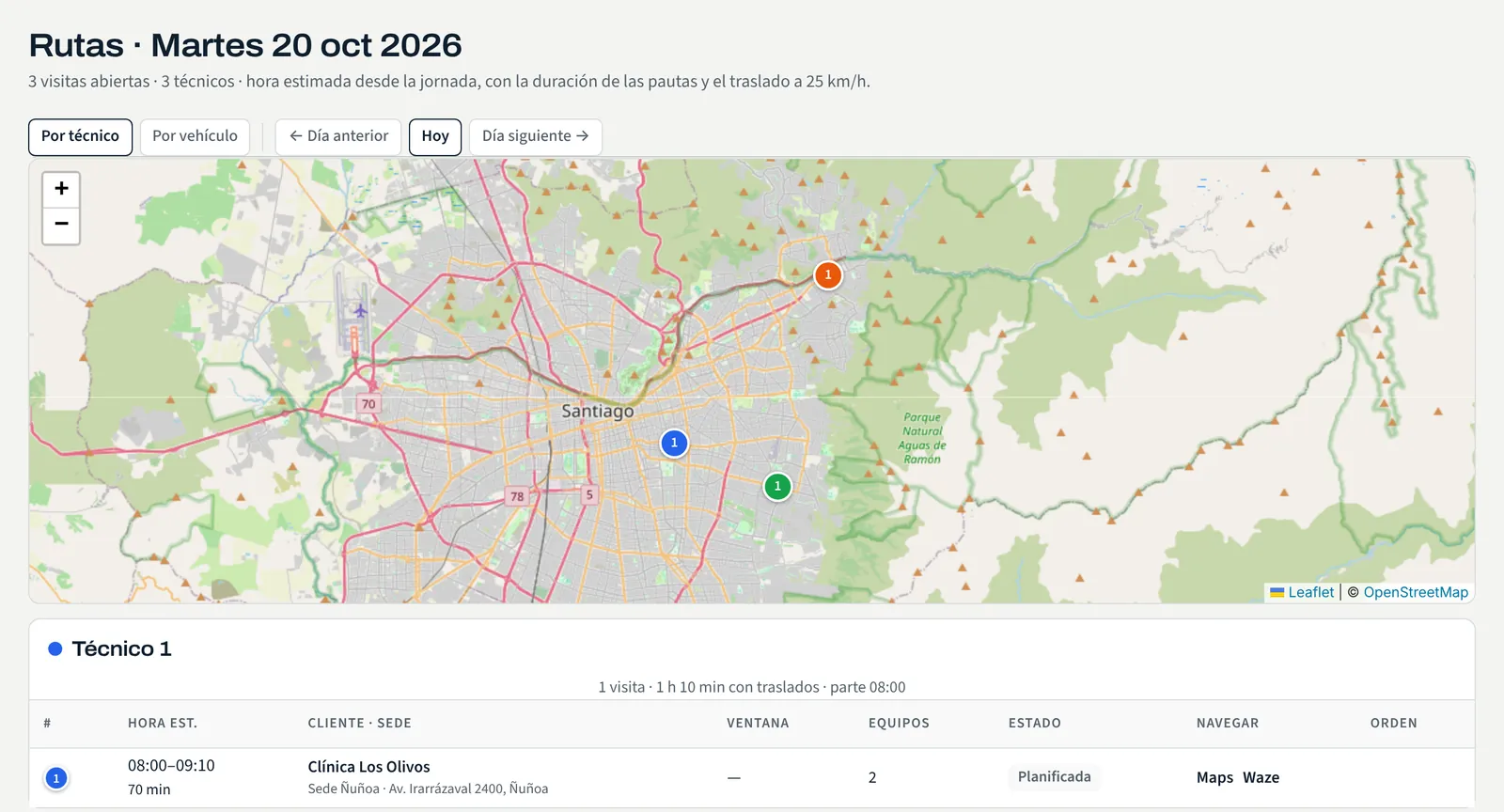Select the blue technician 1 map marker
The width and height of the screenshot is (1504, 812).
pyautogui.click(x=674, y=443)
